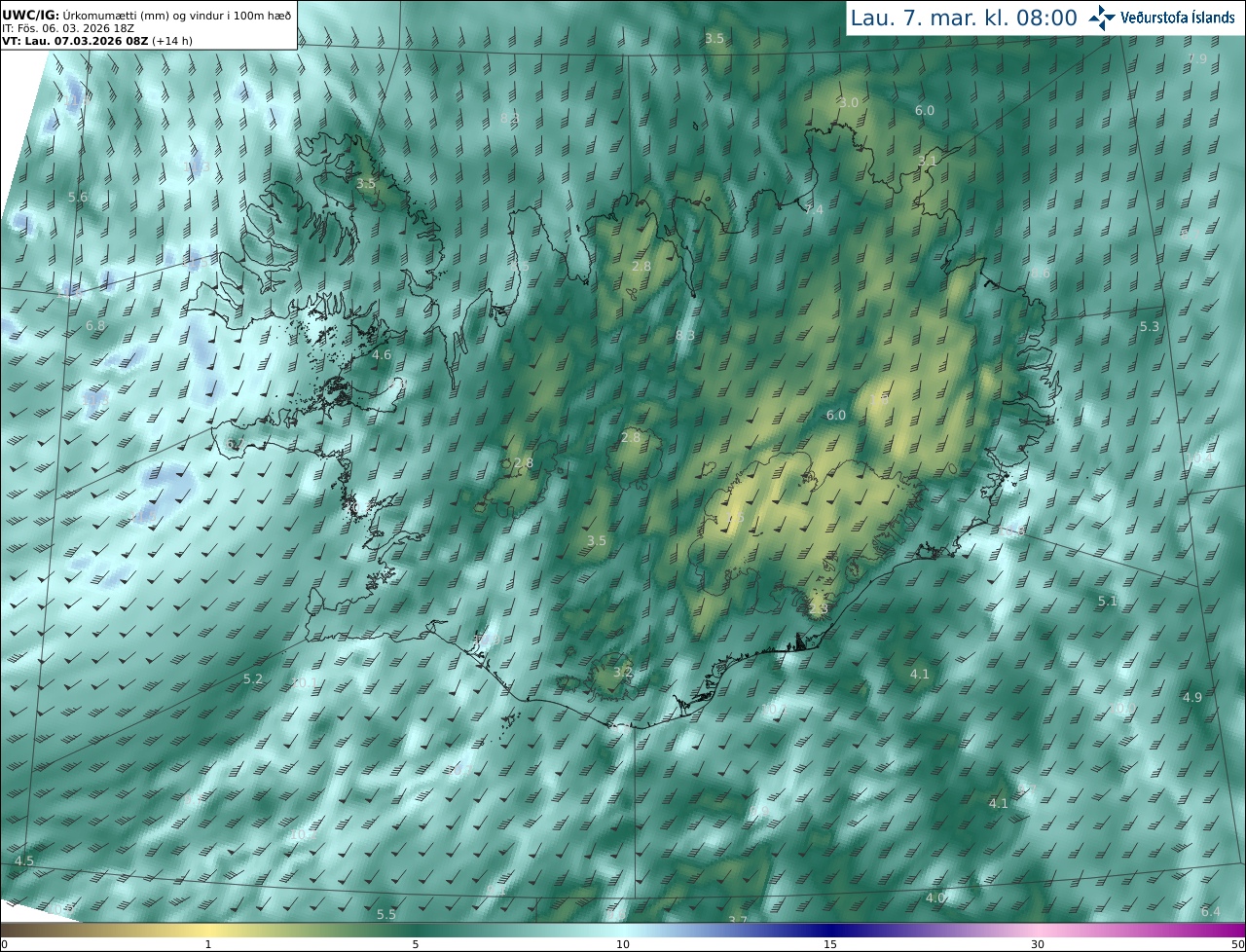Viewport: 1246px width, 952px height.
Task: Click the Veðurstofa Íslands logo icon
Action: 1103,17
